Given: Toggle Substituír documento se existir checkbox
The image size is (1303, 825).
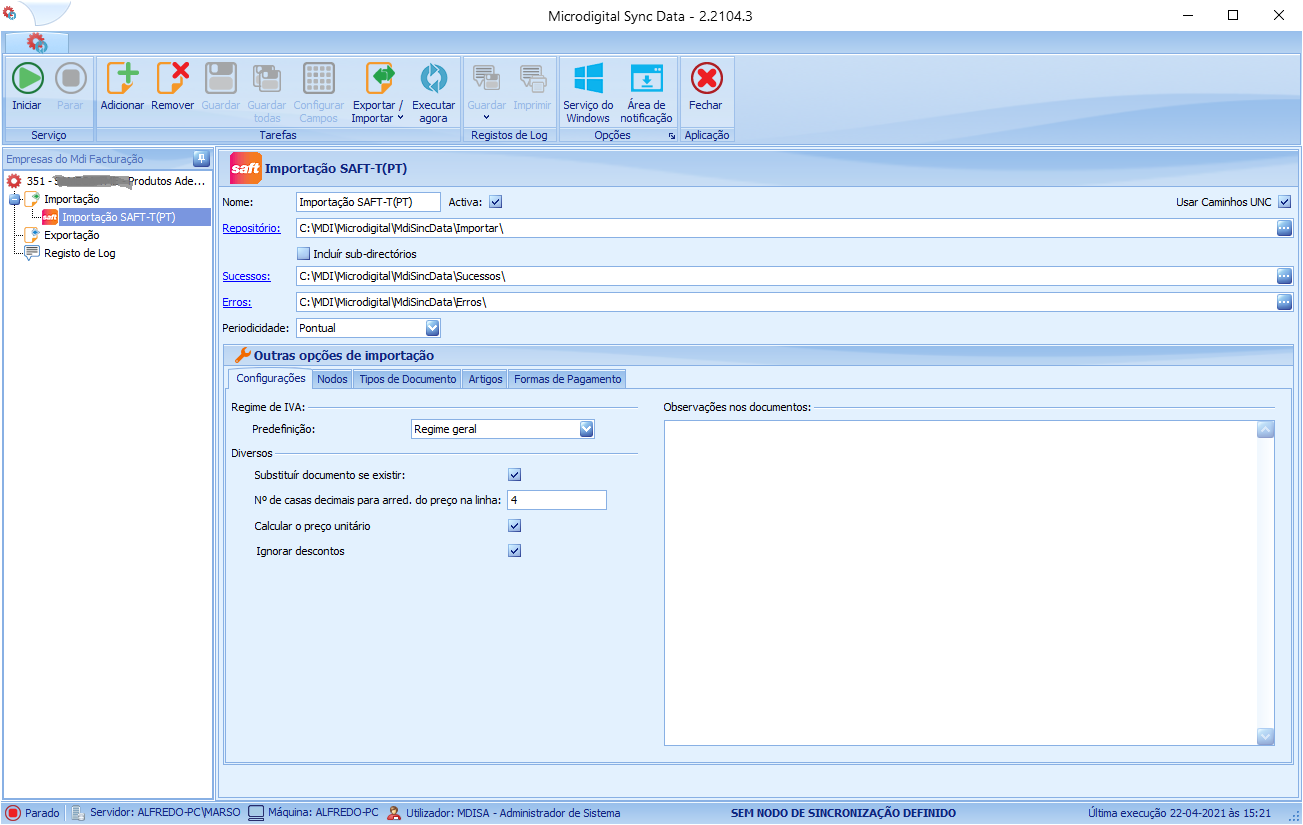Looking at the screenshot, I should tap(515, 475).
